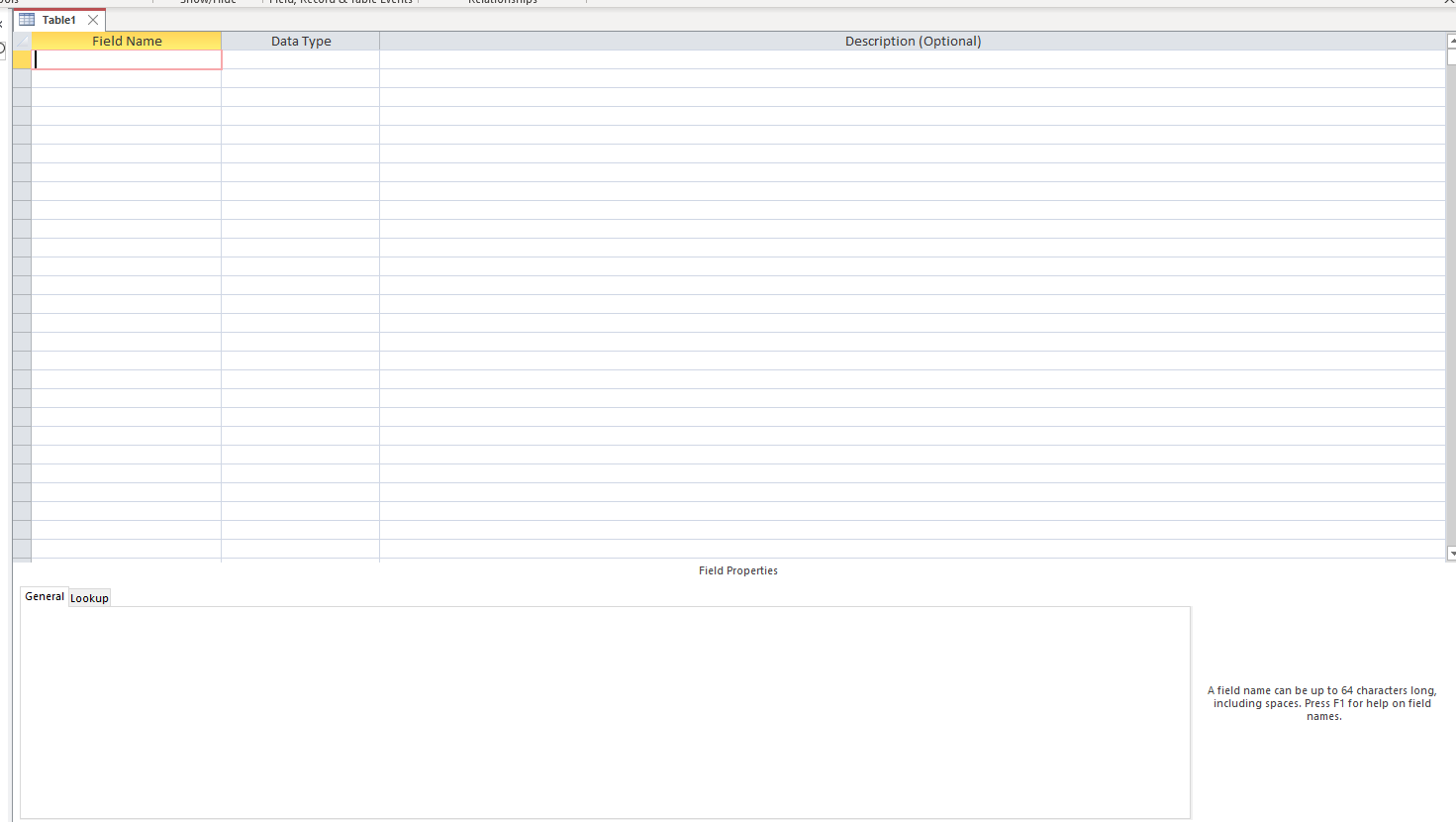This screenshot has height=822, width=1456.
Task: Select the Data Type column header
Action: click(x=301, y=41)
